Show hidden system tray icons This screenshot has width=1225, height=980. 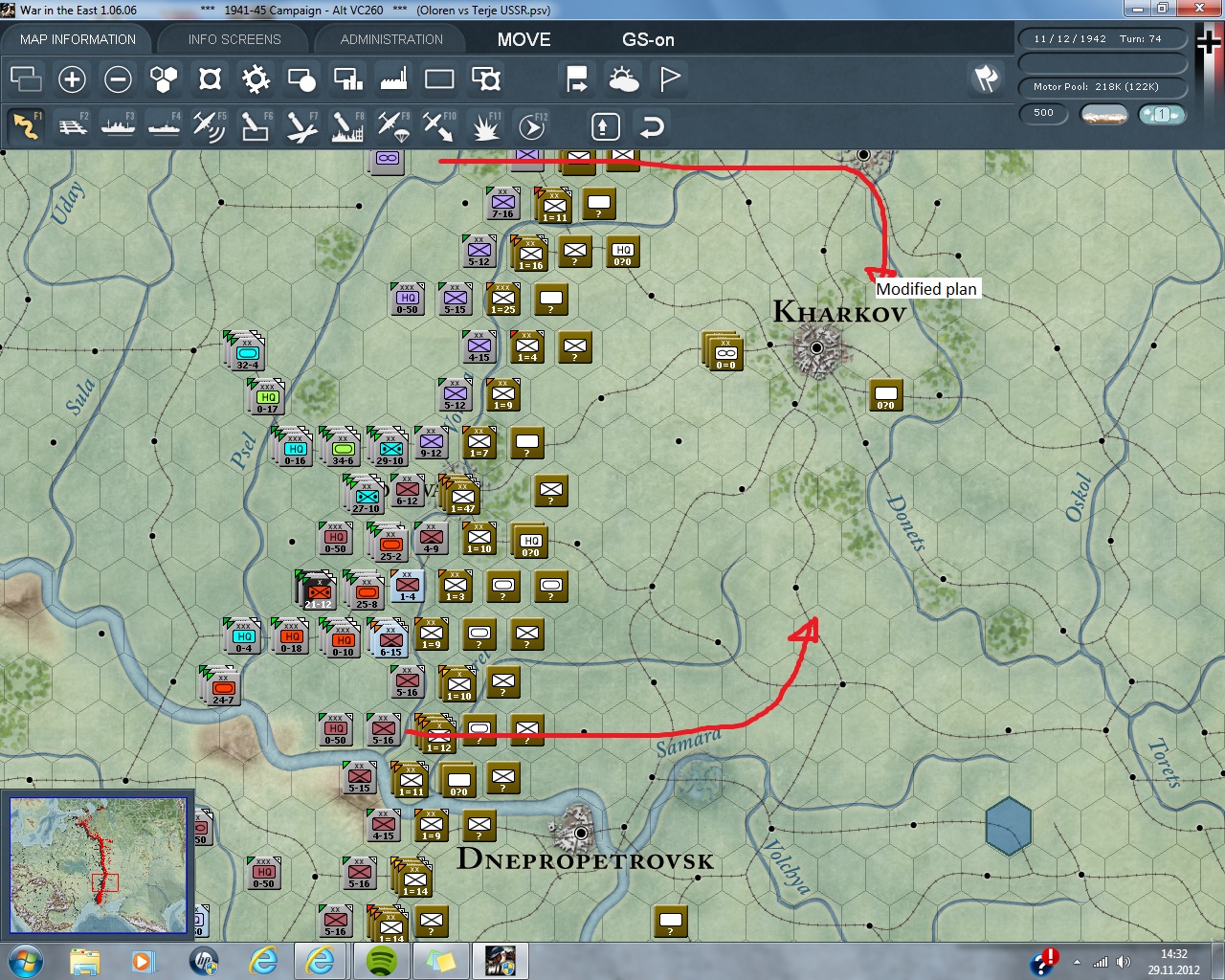(1077, 962)
